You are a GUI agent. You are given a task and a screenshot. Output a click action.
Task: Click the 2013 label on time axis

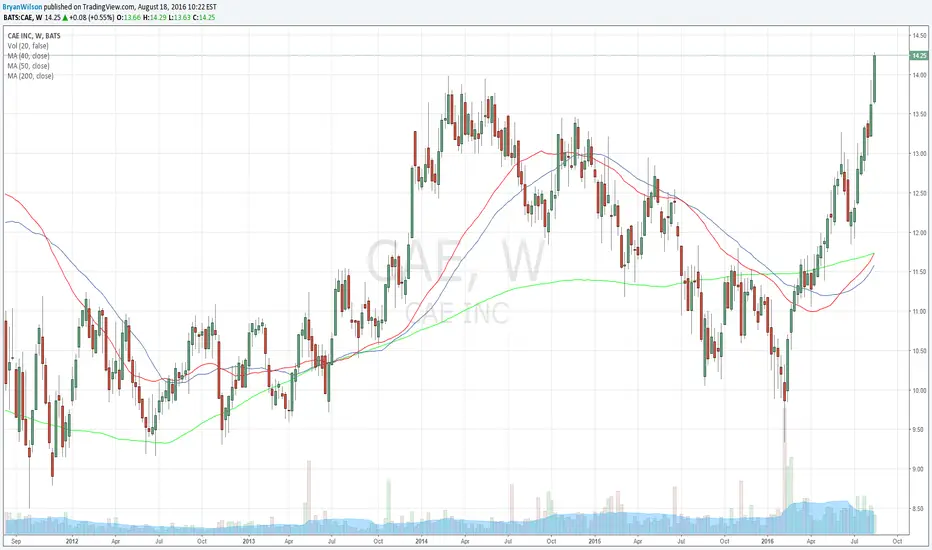pyautogui.click(x=248, y=541)
